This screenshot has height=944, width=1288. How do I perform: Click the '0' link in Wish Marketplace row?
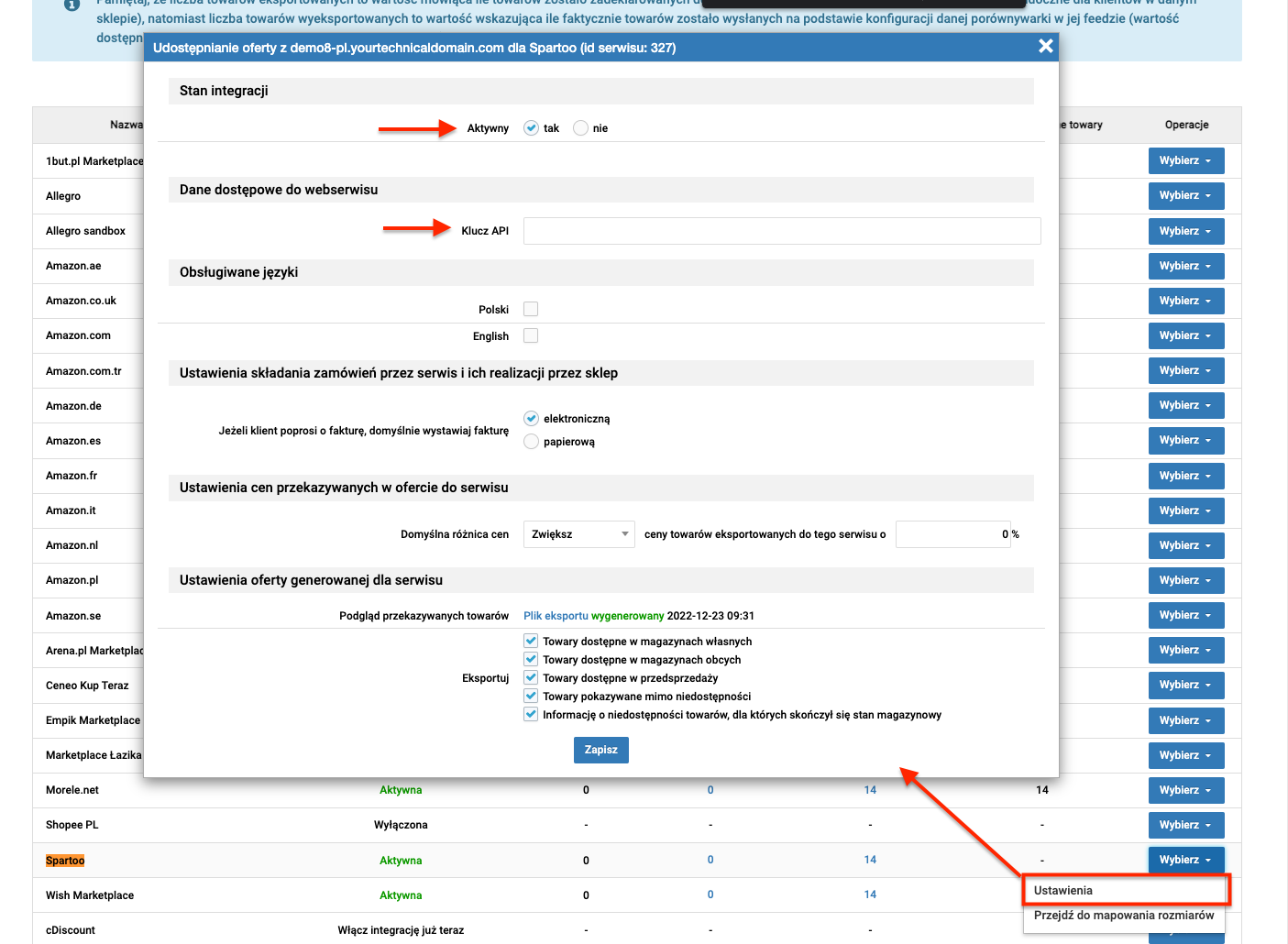click(710, 895)
